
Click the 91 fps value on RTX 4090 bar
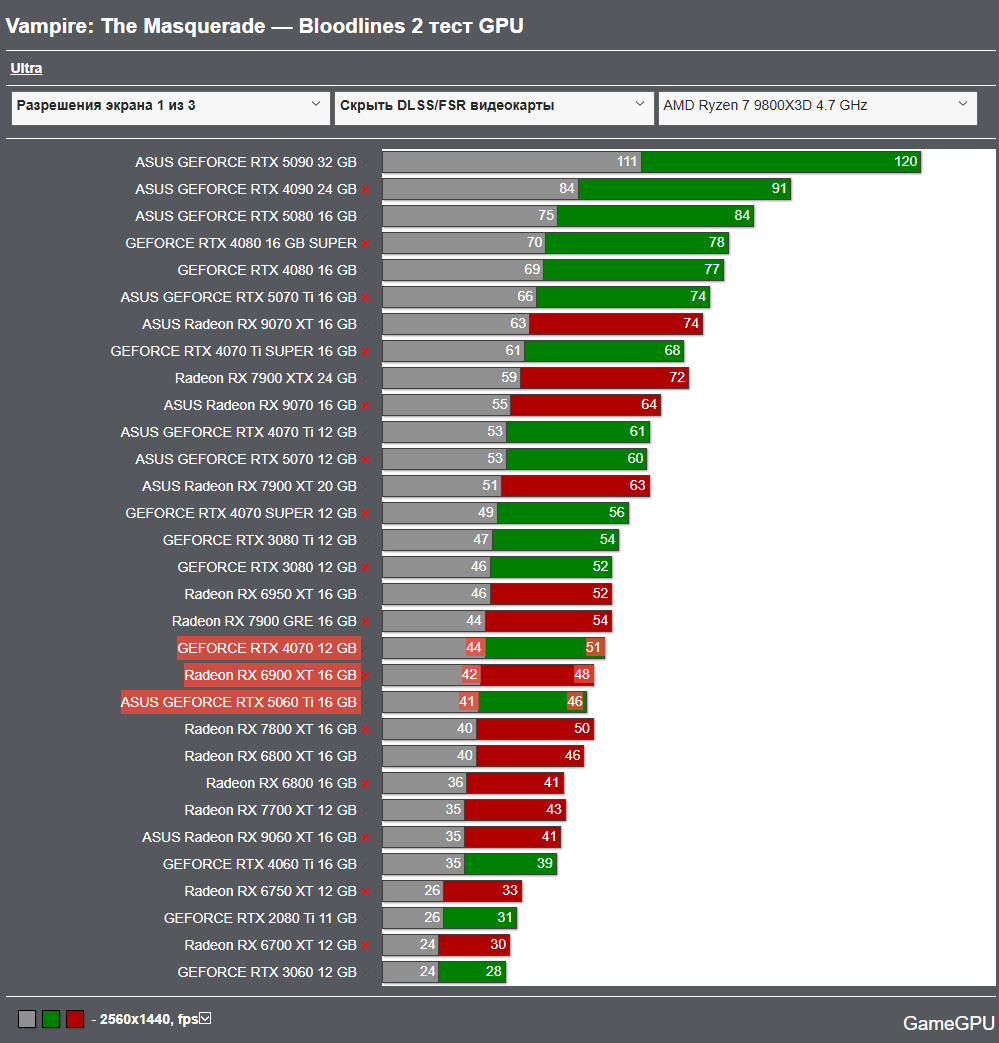pyautogui.click(x=779, y=189)
